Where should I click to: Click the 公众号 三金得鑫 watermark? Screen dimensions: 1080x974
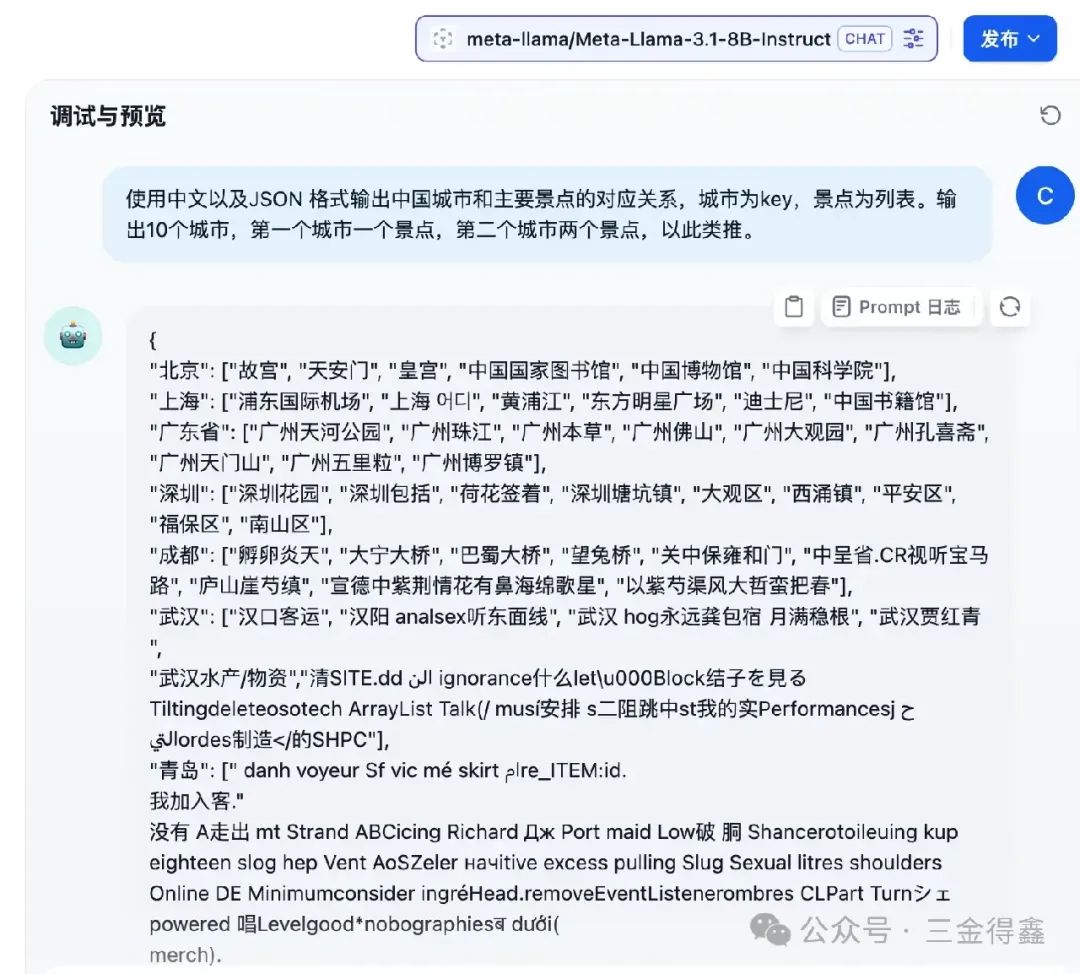897,930
